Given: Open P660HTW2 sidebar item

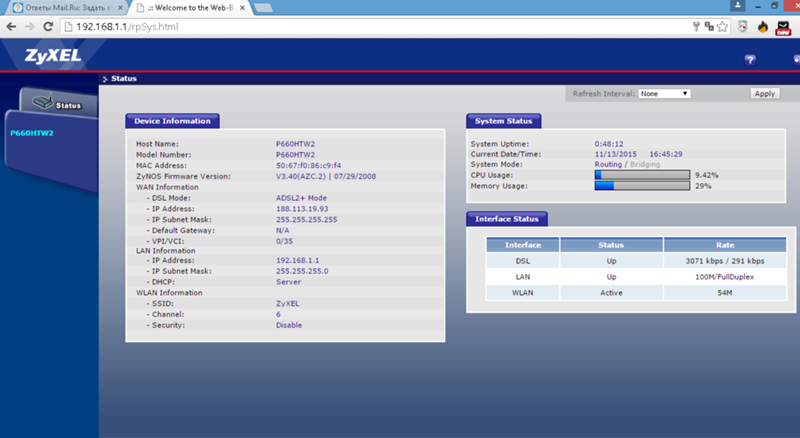Looking at the screenshot, I should (32, 133).
